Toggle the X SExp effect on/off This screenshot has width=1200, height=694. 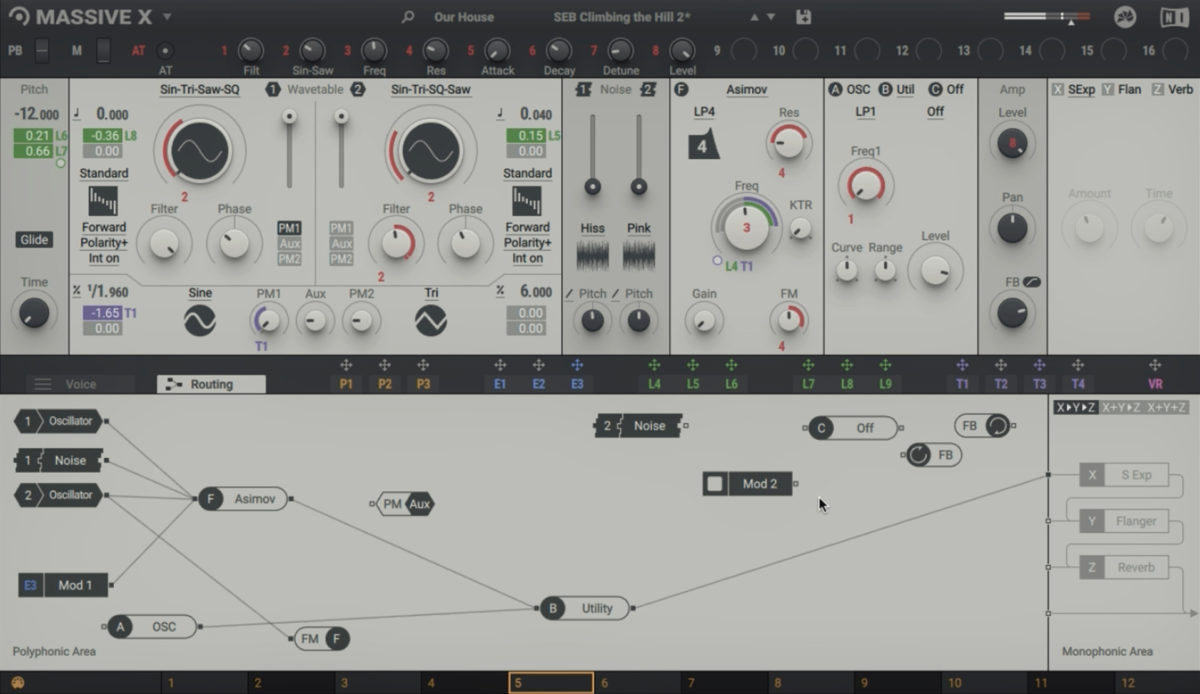tap(1057, 90)
